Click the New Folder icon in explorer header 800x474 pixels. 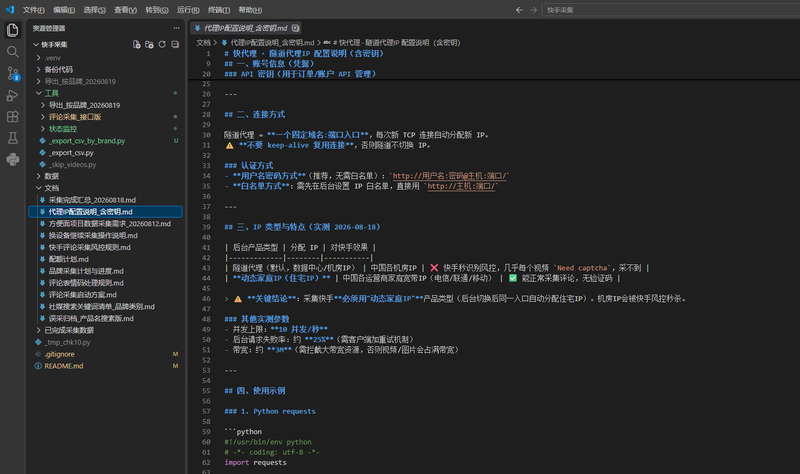(x=149, y=44)
